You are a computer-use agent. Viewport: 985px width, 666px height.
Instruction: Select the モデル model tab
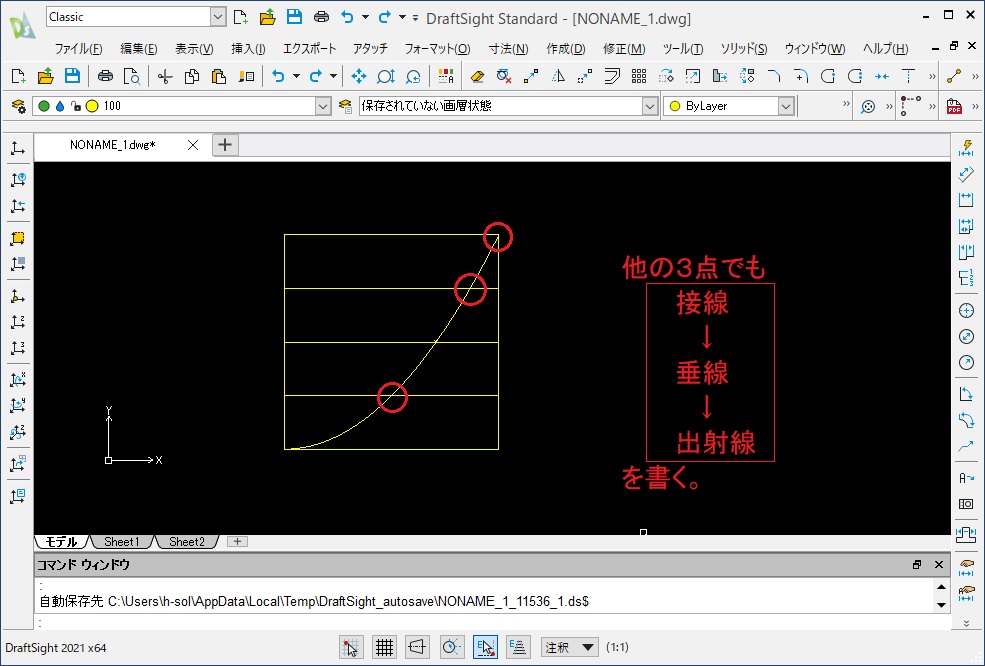(62, 542)
